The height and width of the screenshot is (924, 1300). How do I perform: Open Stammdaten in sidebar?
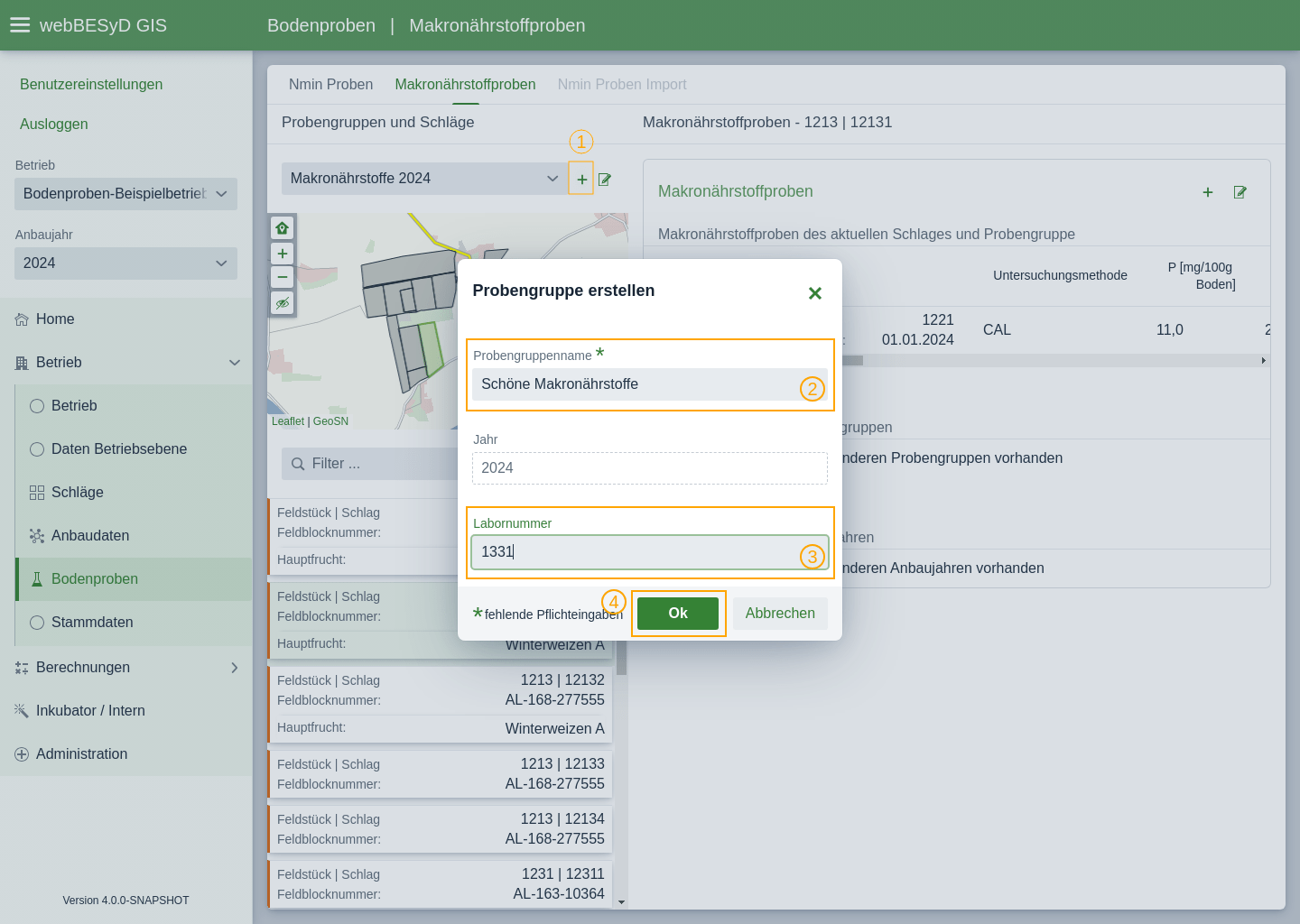pyautogui.click(x=134, y=623)
